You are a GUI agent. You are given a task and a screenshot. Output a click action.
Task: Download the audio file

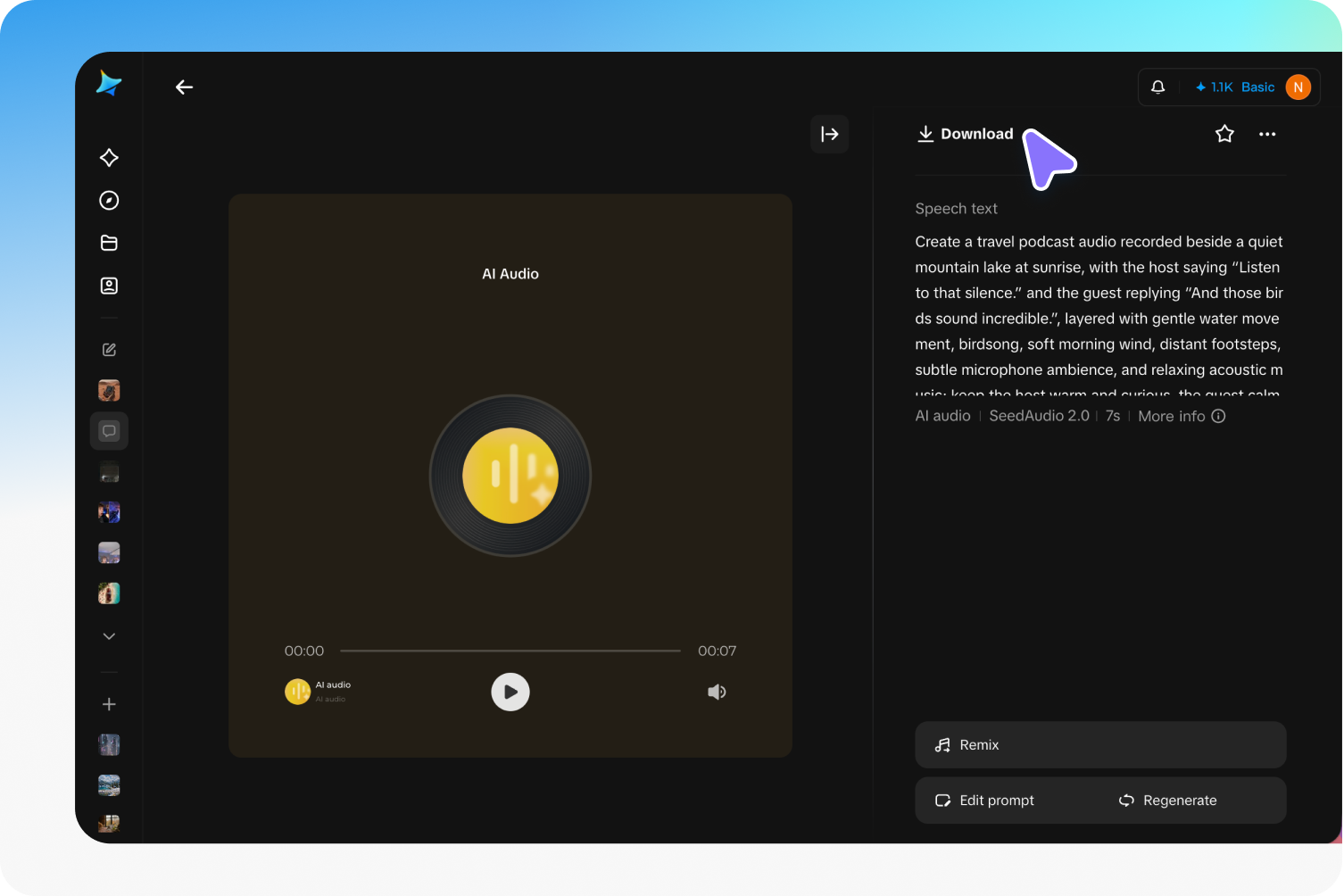pyautogui.click(x=966, y=134)
